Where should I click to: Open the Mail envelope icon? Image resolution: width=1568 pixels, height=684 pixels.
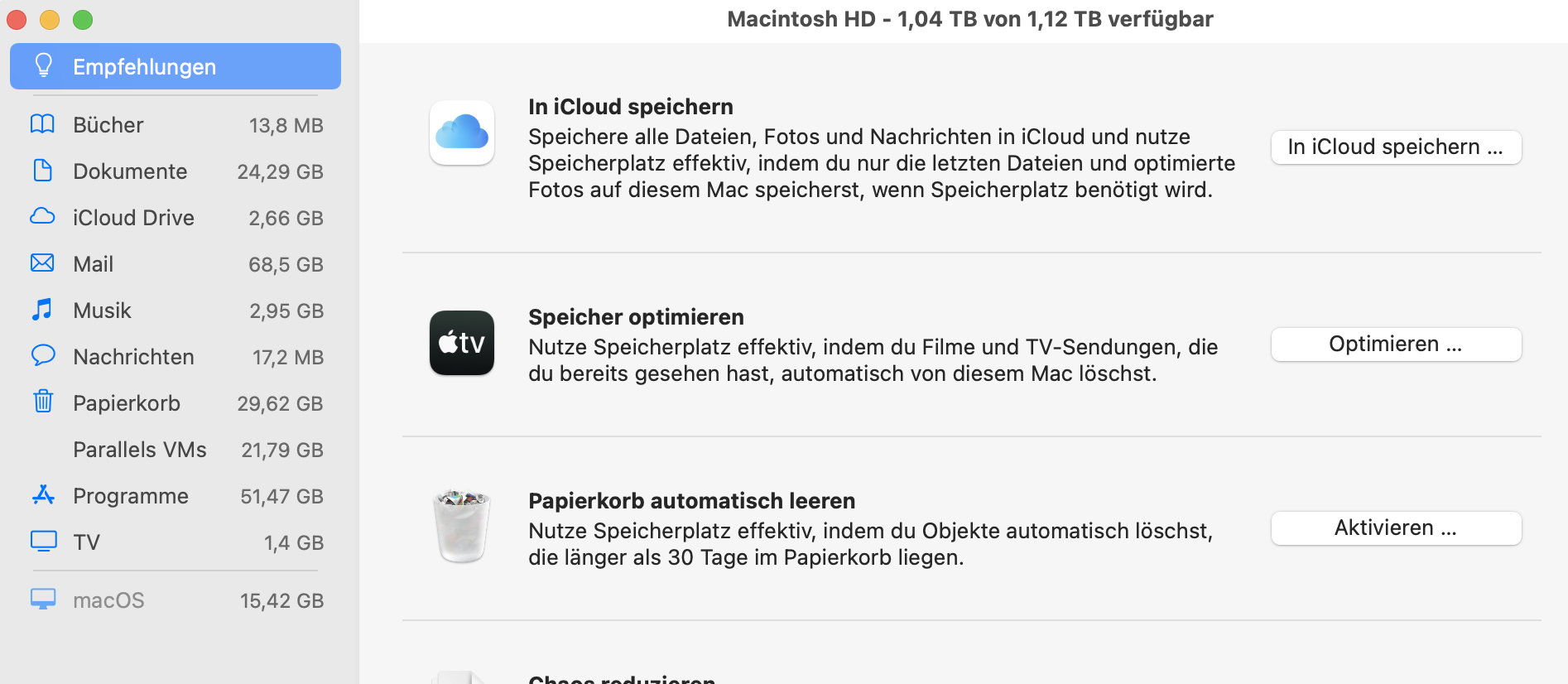42,263
